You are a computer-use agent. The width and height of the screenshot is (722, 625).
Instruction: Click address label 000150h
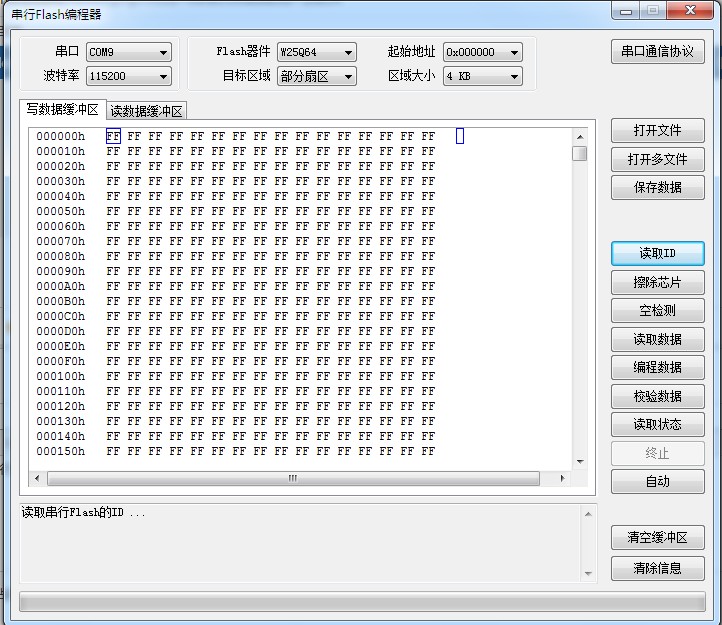61,451
